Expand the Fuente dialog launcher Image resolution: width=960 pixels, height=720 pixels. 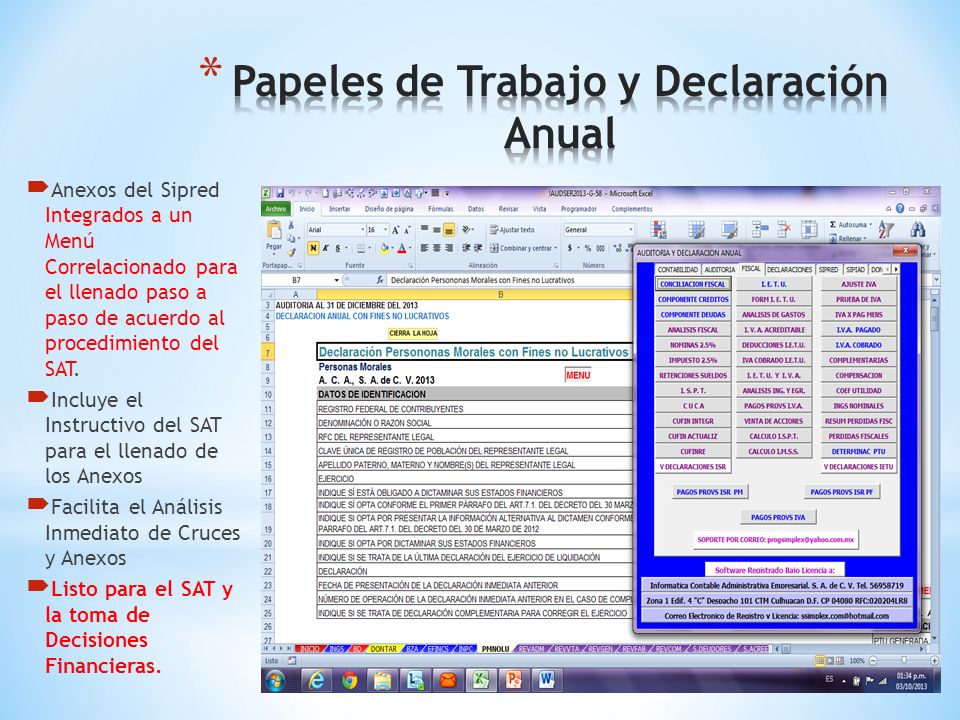(411, 266)
